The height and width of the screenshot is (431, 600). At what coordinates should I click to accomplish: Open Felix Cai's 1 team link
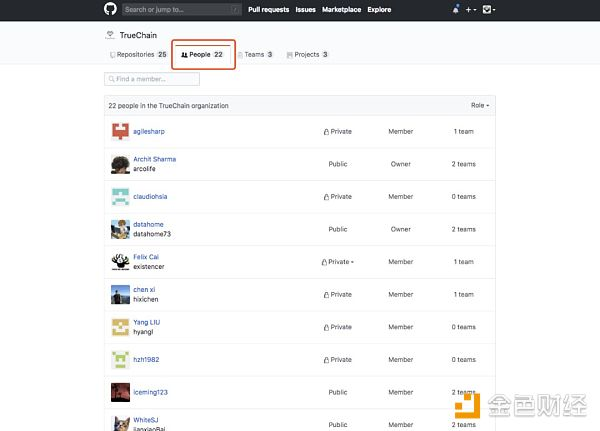(464, 262)
